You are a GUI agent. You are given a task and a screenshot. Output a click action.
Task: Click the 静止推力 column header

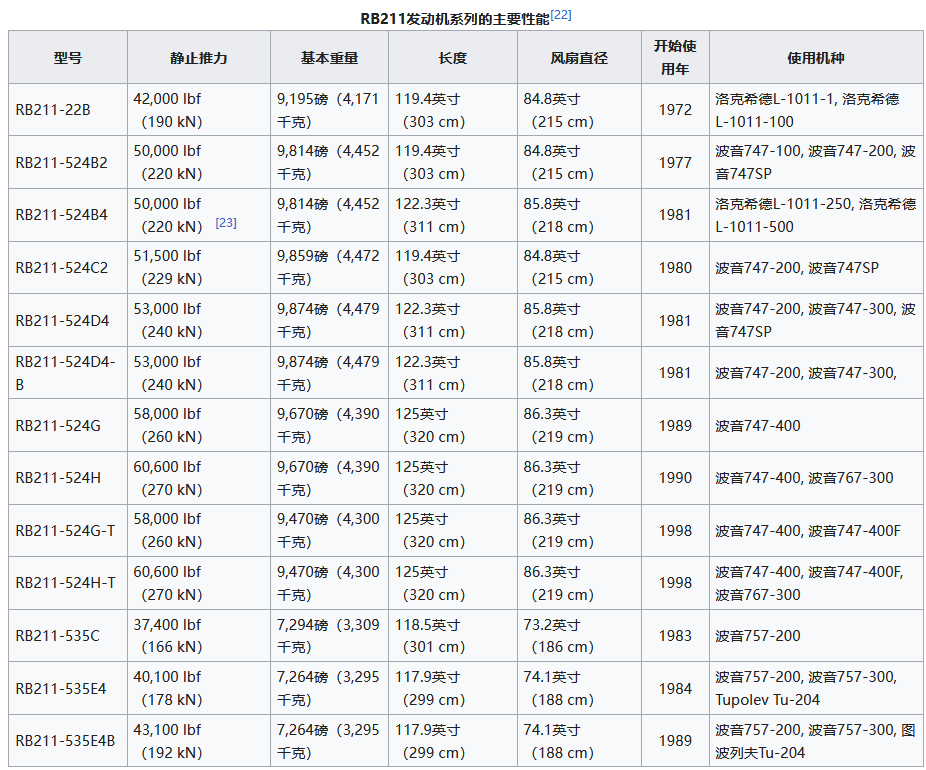(198, 57)
